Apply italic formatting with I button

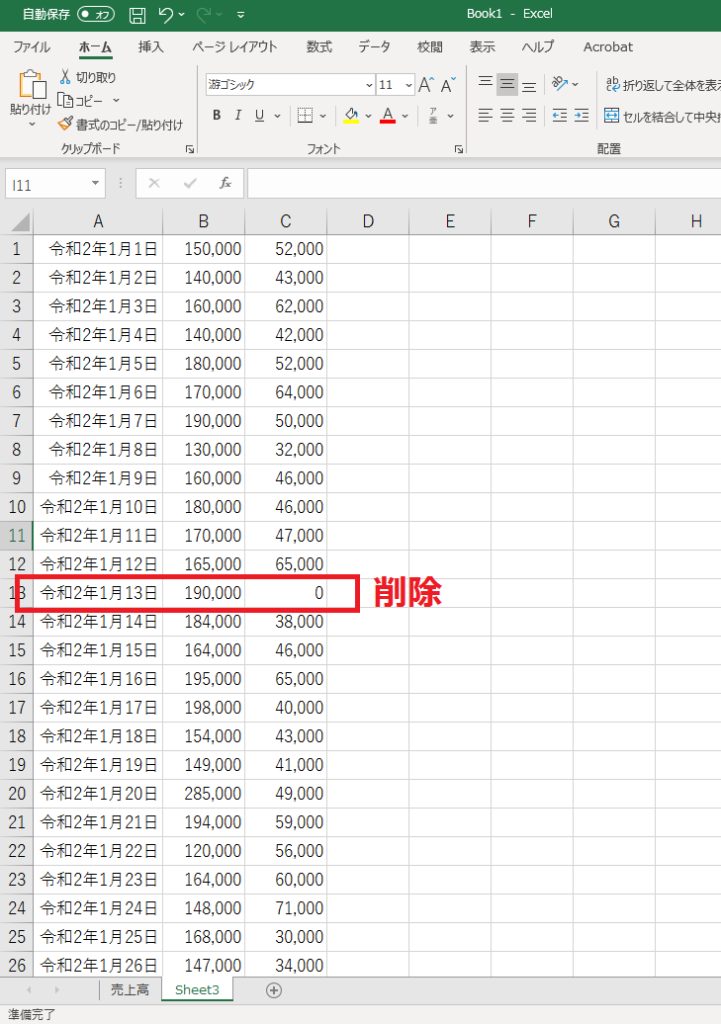[238, 116]
